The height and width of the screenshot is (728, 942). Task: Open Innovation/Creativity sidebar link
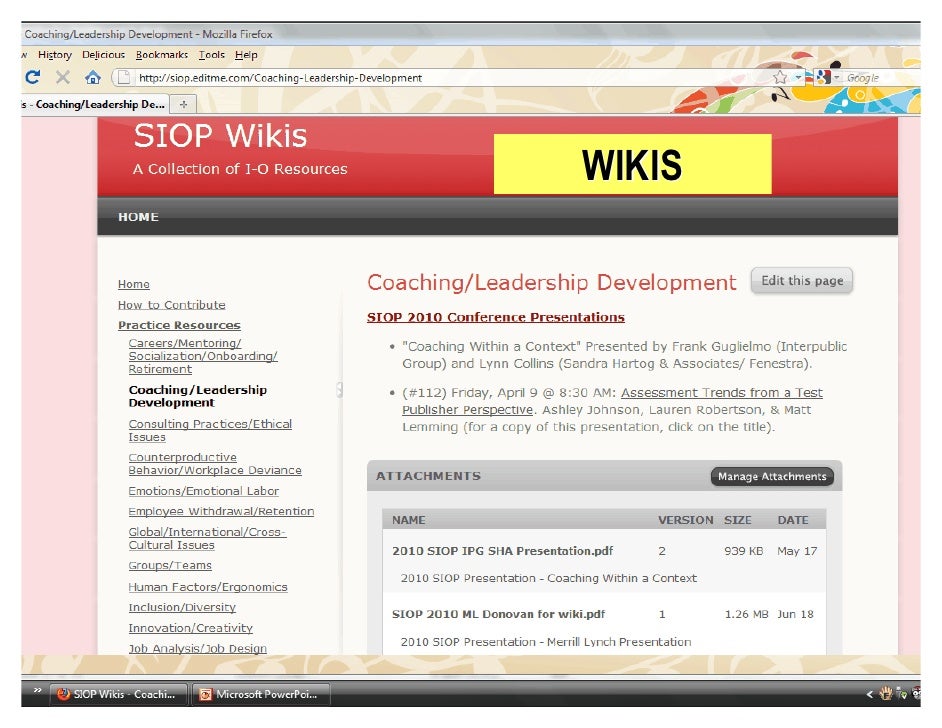[190, 628]
